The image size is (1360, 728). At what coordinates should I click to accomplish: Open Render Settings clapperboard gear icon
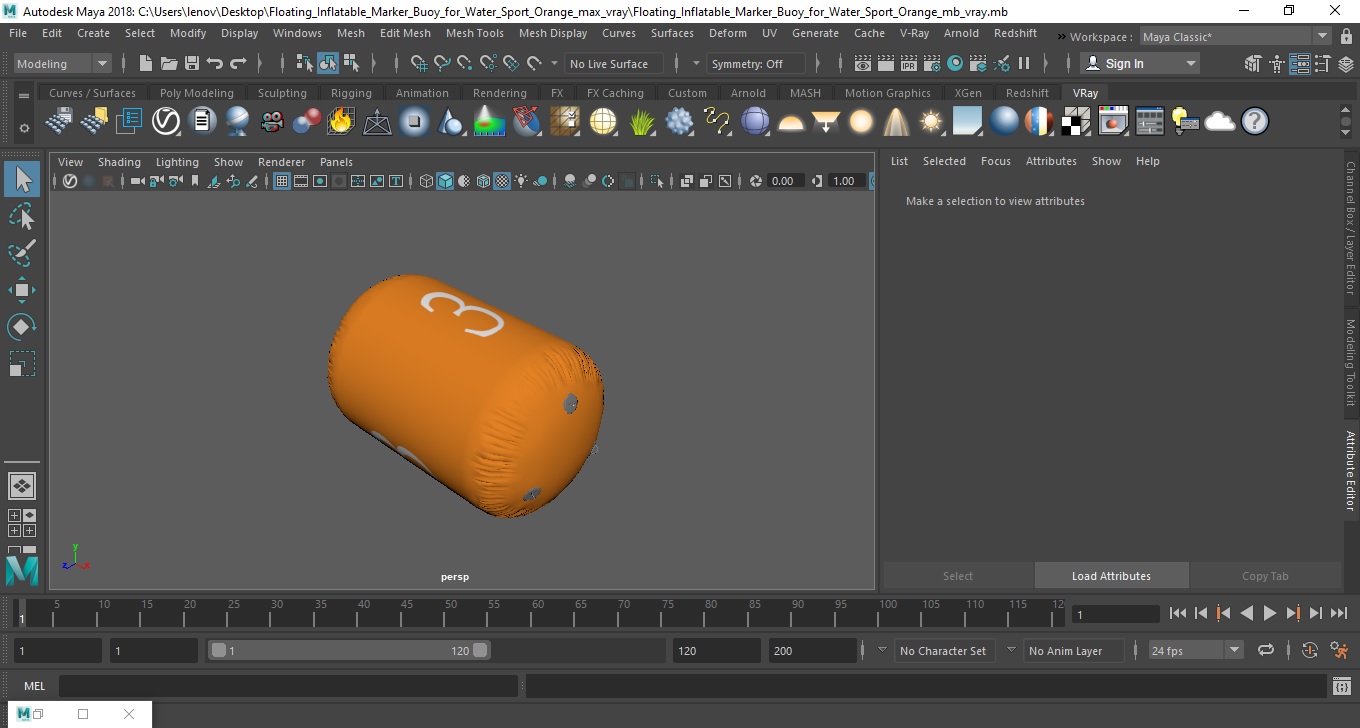(x=931, y=63)
